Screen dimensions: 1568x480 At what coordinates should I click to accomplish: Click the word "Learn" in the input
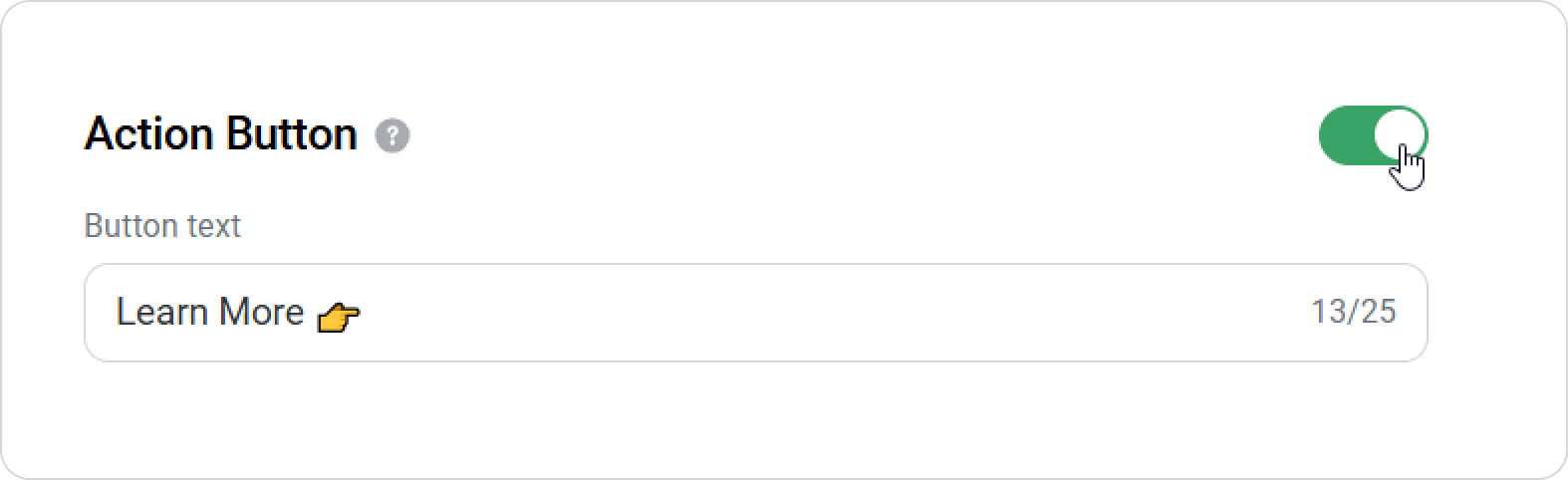point(161,313)
